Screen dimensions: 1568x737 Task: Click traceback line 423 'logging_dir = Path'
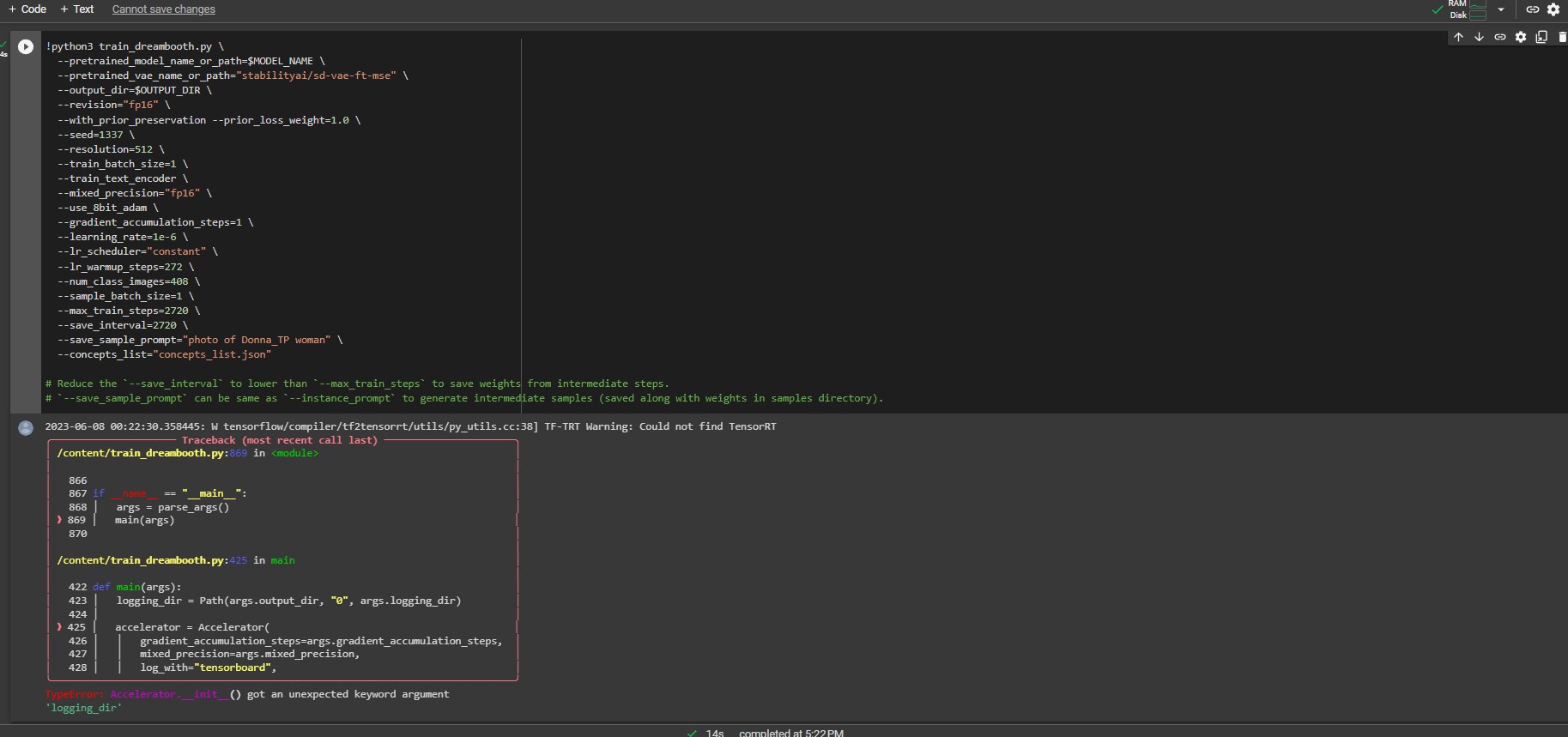[288, 601]
